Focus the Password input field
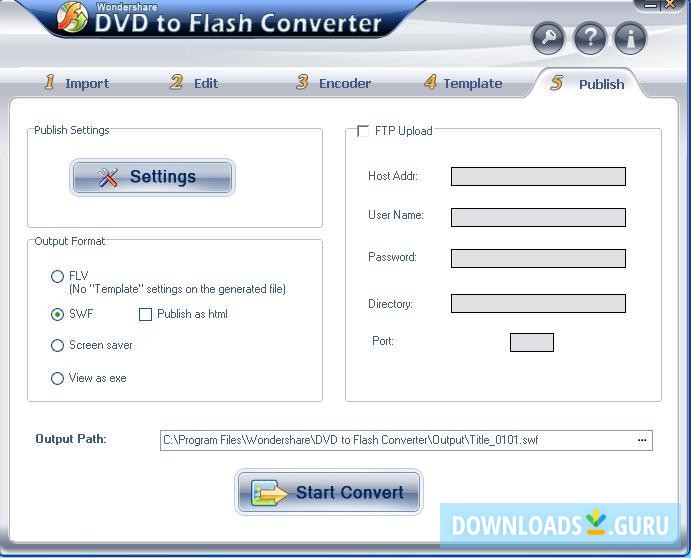Image resolution: width=691 pixels, height=558 pixels. (x=538, y=258)
